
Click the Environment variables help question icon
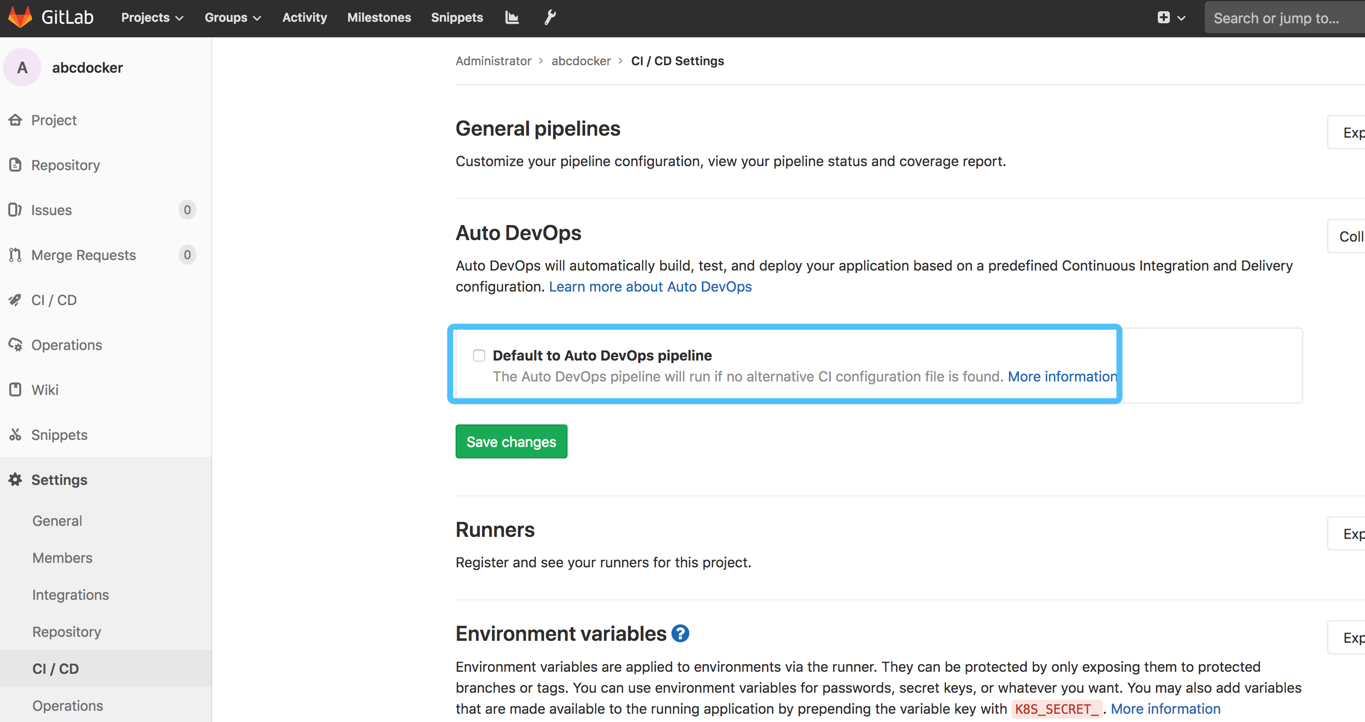click(x=681, y=634)
